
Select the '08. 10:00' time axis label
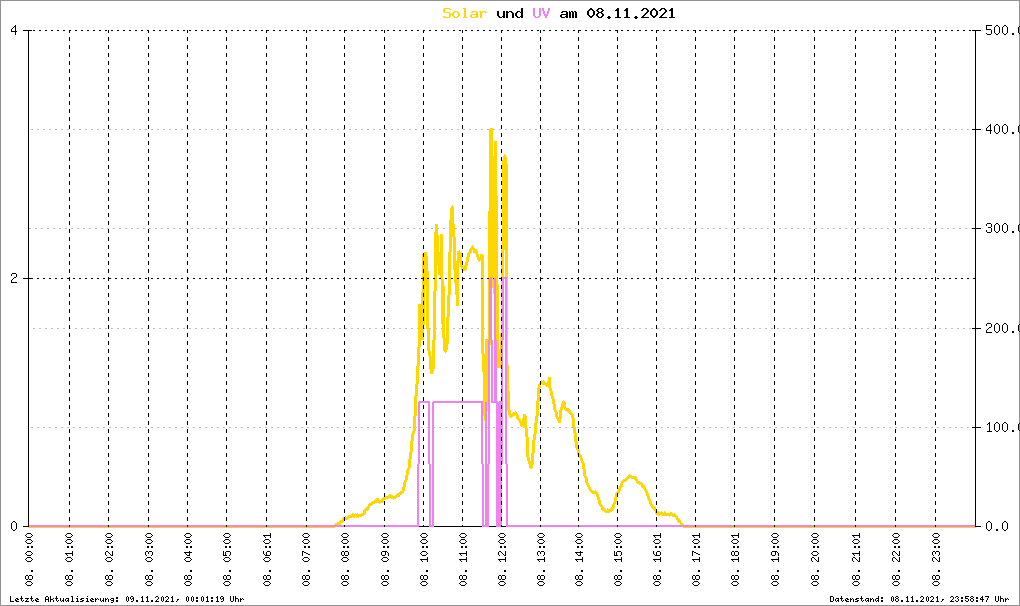pyautogui.click(x=423, y=560)
